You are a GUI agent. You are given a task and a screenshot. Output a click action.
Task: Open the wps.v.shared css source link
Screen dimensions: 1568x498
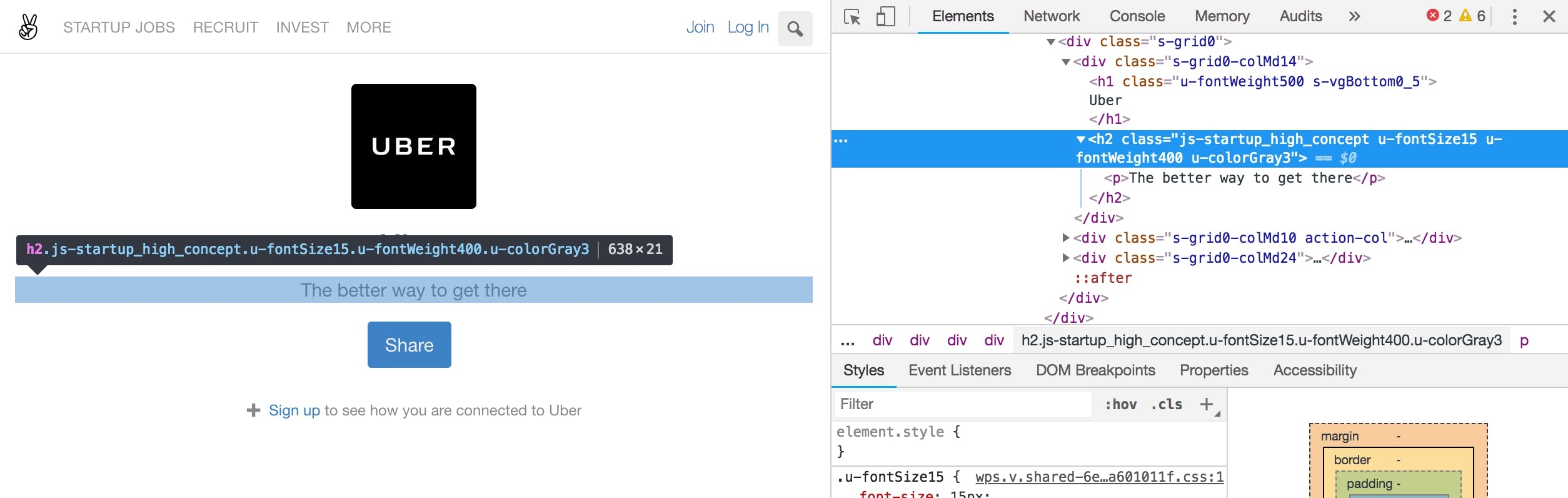[x=1099, y=477]
